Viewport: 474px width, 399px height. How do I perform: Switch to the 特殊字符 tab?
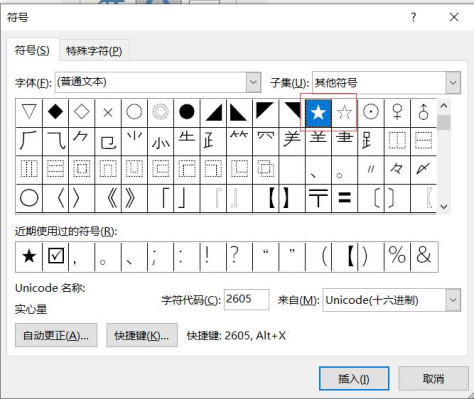tap(94, 51)
